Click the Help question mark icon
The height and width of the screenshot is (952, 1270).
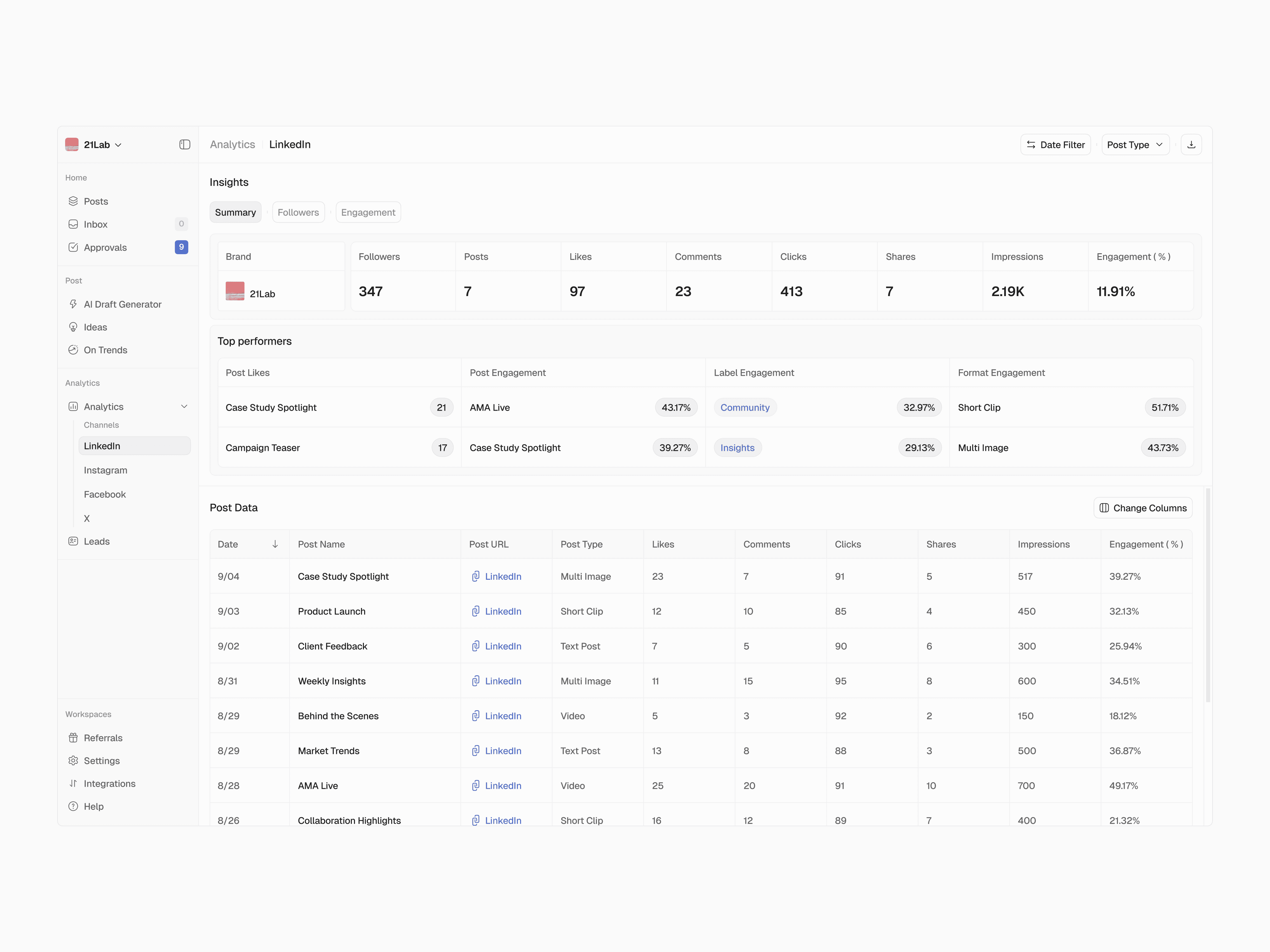coord(73,806)
